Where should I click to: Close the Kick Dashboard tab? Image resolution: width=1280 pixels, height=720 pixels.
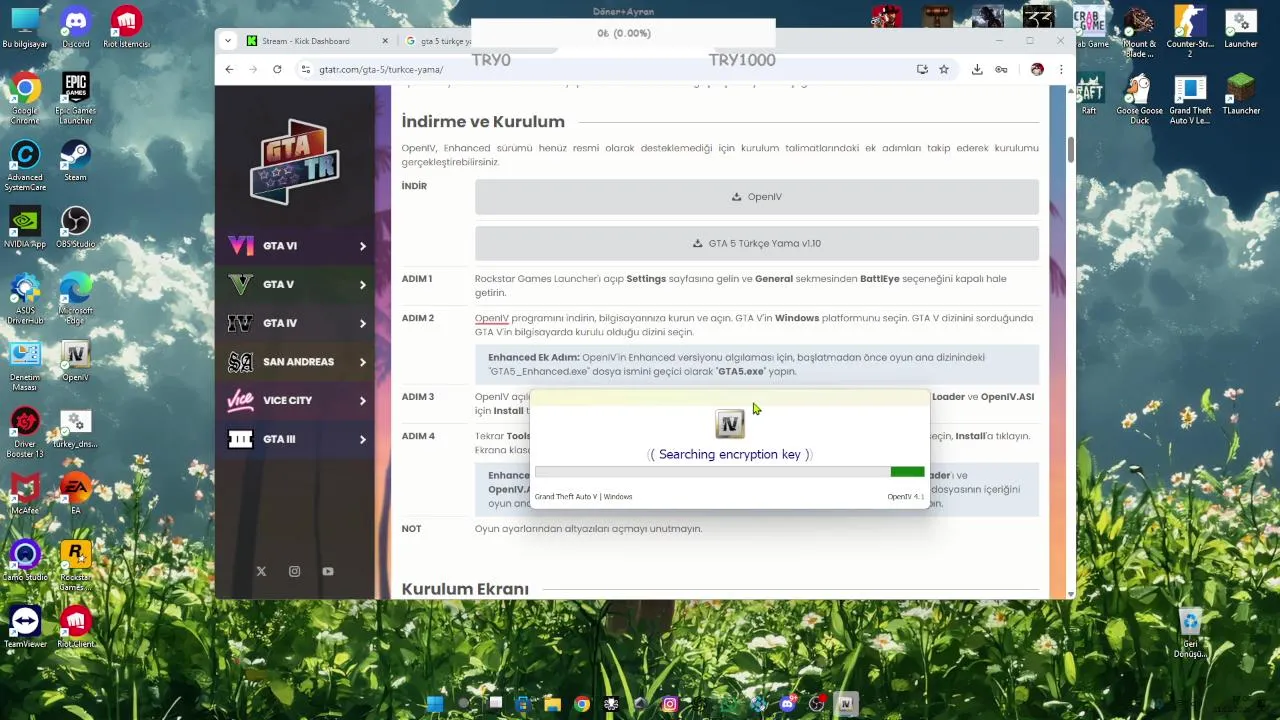click(385, 41)
